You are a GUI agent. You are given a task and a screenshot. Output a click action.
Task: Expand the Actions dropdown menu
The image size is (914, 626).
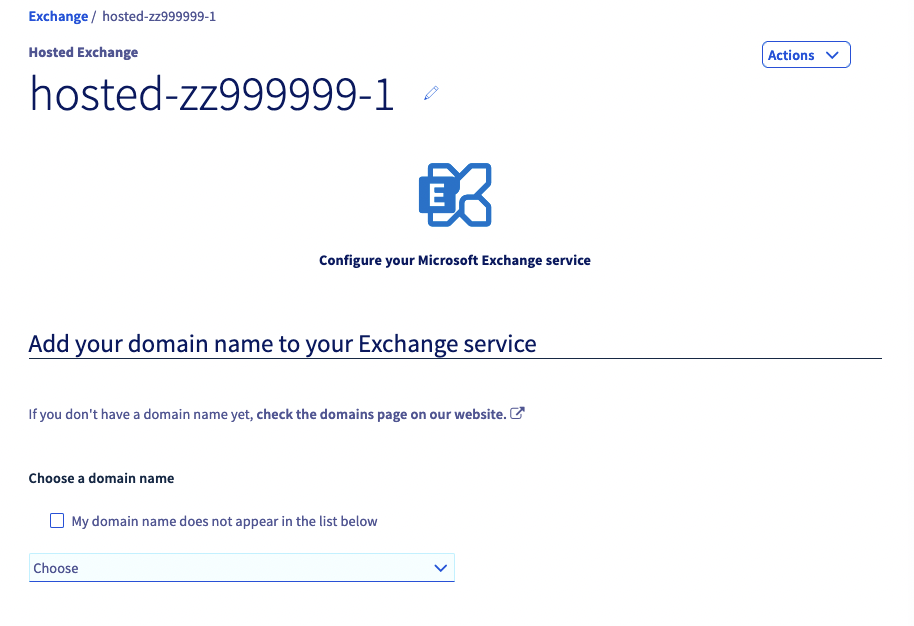click(806, 54)
